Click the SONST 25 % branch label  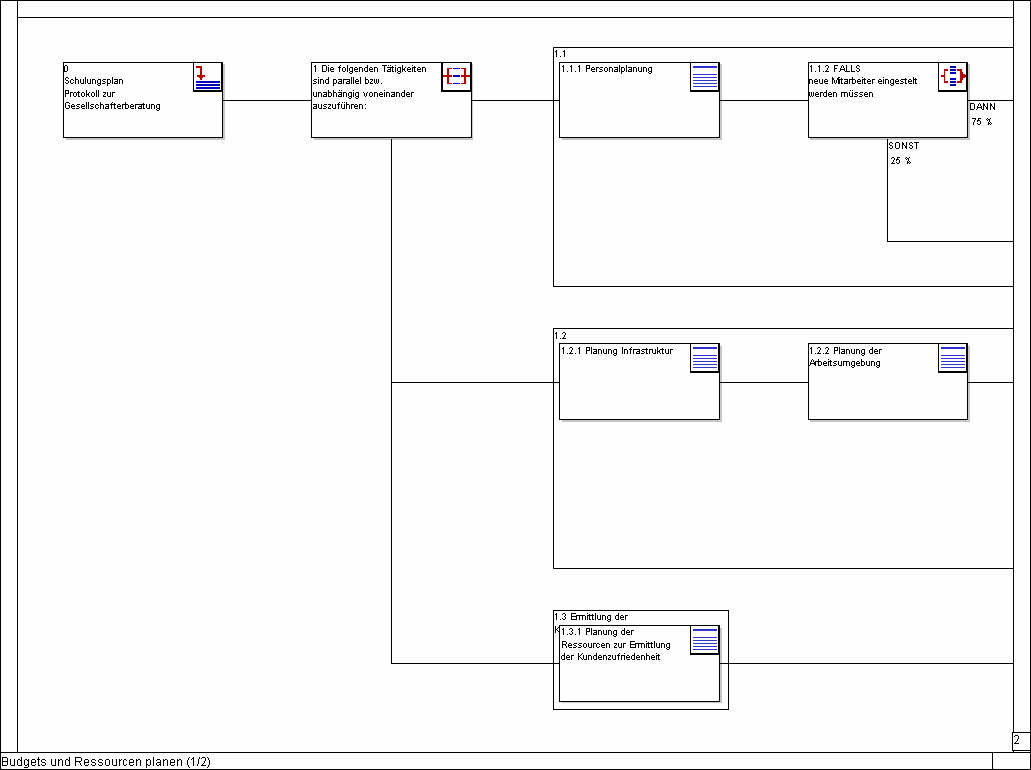pyautogui.click(x=902, y=153)
